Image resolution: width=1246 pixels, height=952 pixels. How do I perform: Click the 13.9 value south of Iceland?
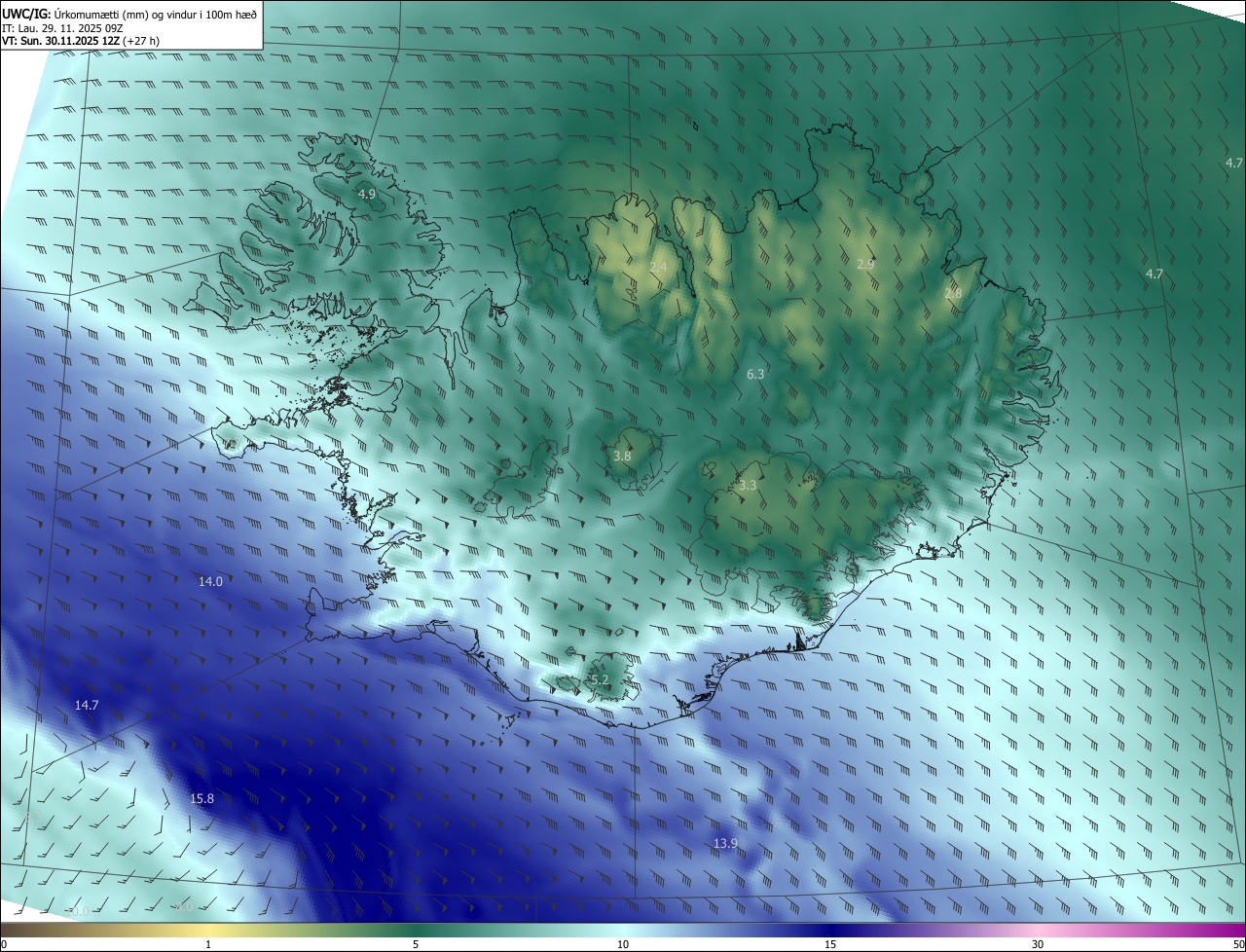click(x=725, y=843)
